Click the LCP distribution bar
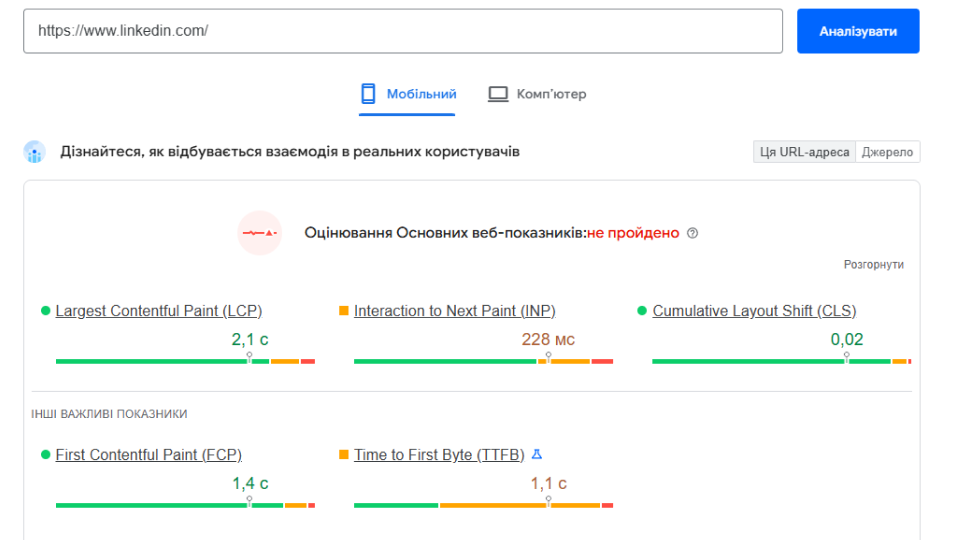This screenshot has width=960, height=540. pos(186,361)
